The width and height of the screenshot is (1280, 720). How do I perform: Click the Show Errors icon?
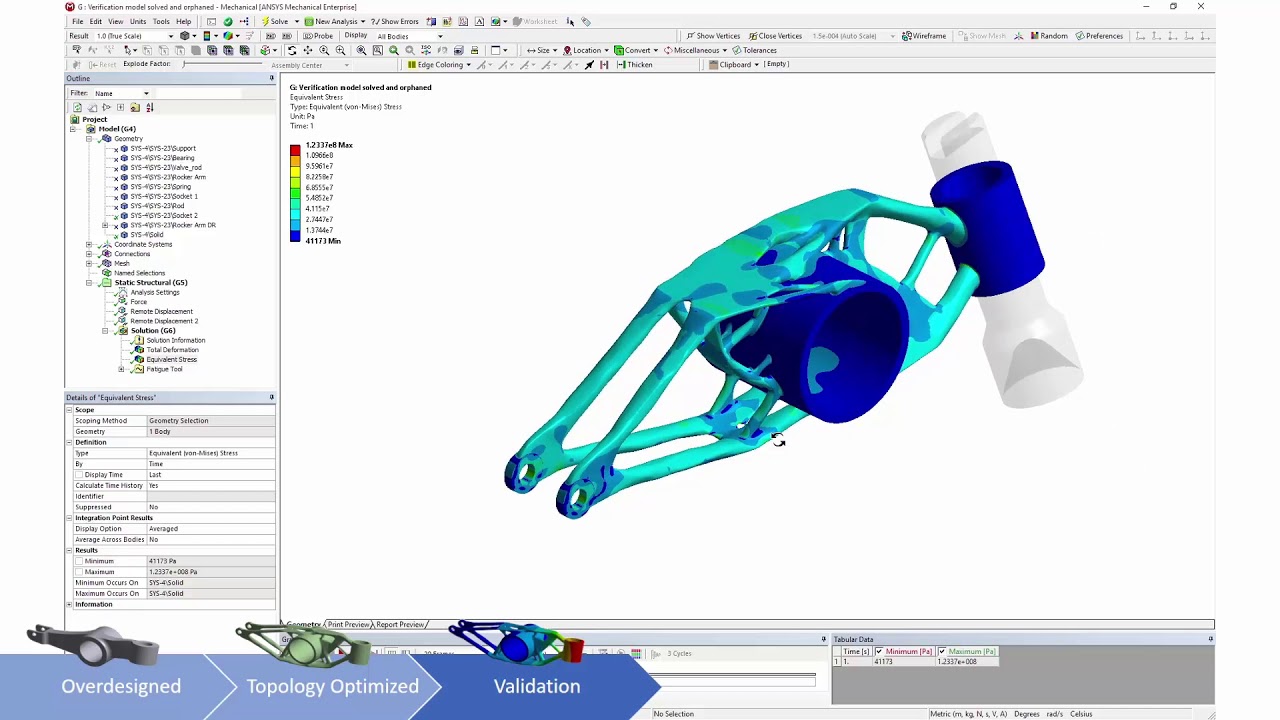(397, 21)
